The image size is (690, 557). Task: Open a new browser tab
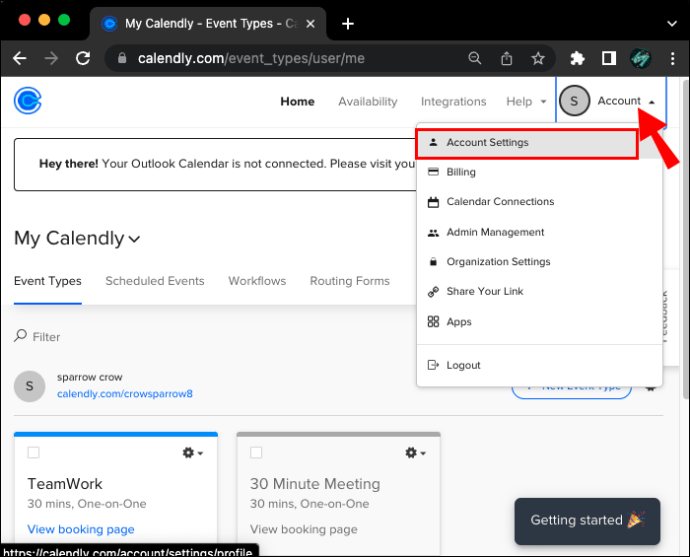pos(348,23)
